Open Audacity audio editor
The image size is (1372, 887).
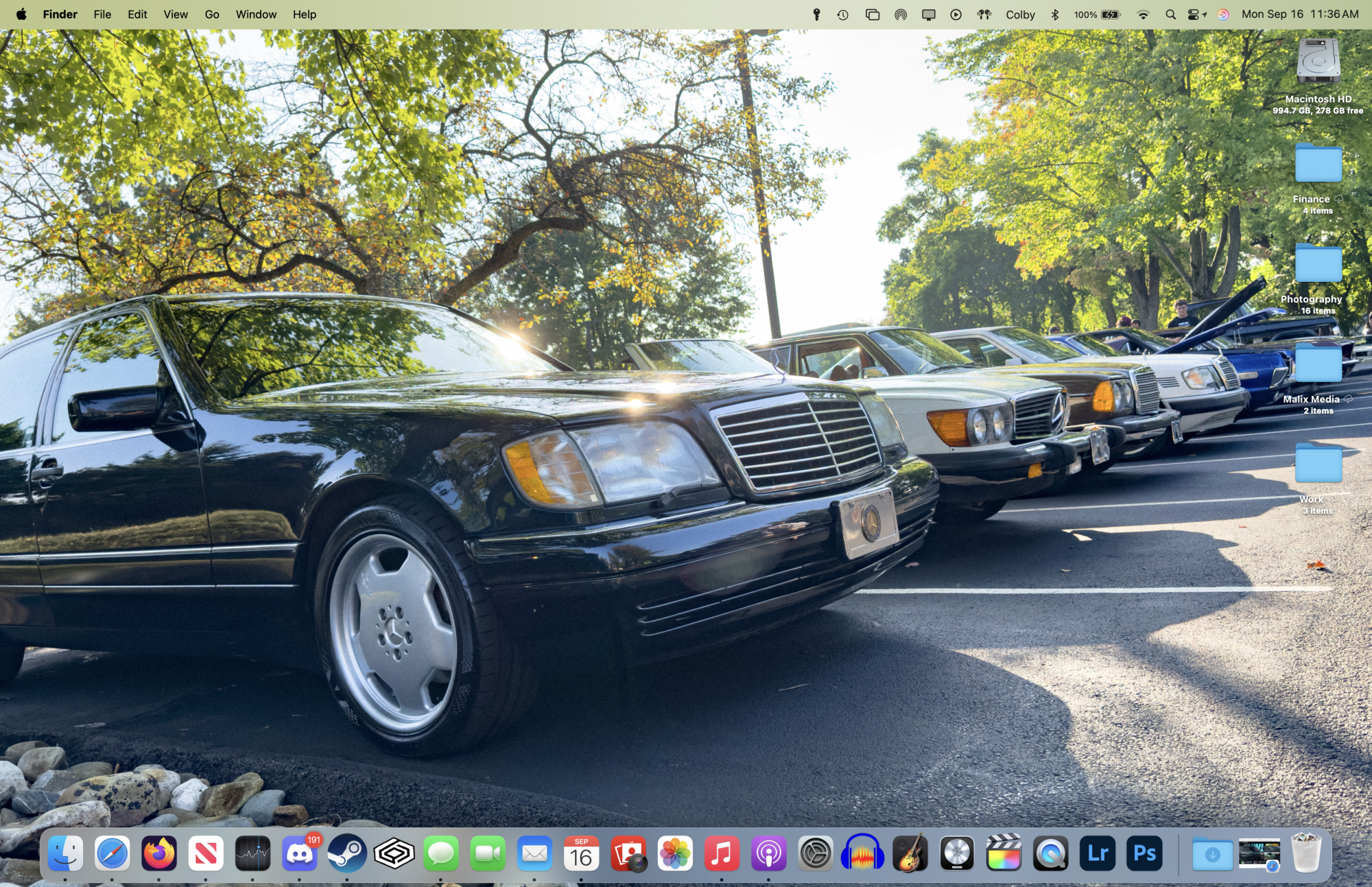coord(862,855)
